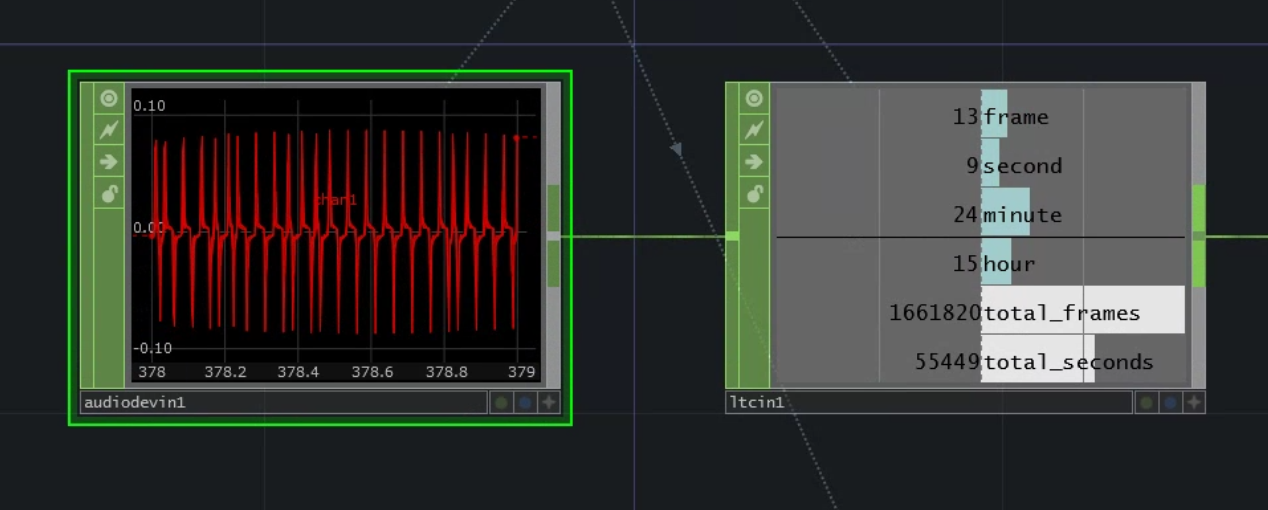This screenshot has height=510, width=1268.
Task: Click the green circle flag below audiodevin1
Action: tap(502, 403)
